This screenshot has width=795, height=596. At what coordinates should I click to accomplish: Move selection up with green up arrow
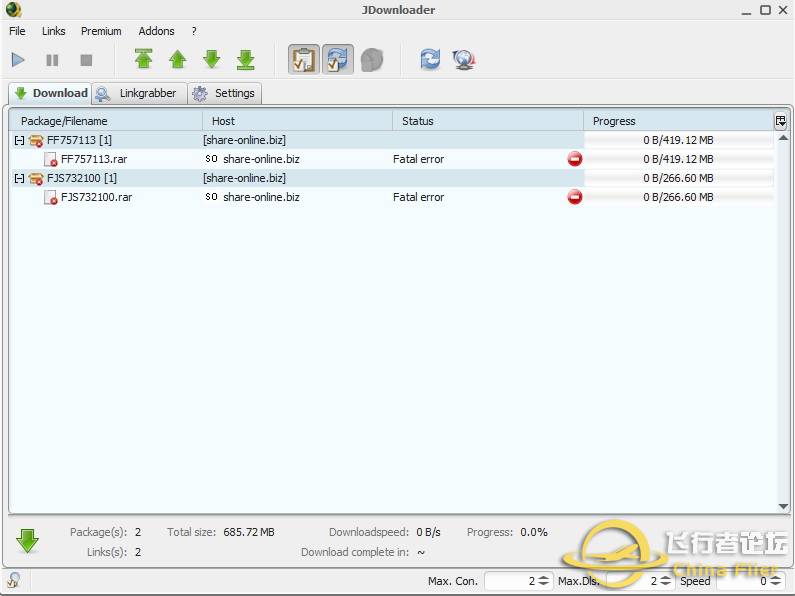coord(177,59)
